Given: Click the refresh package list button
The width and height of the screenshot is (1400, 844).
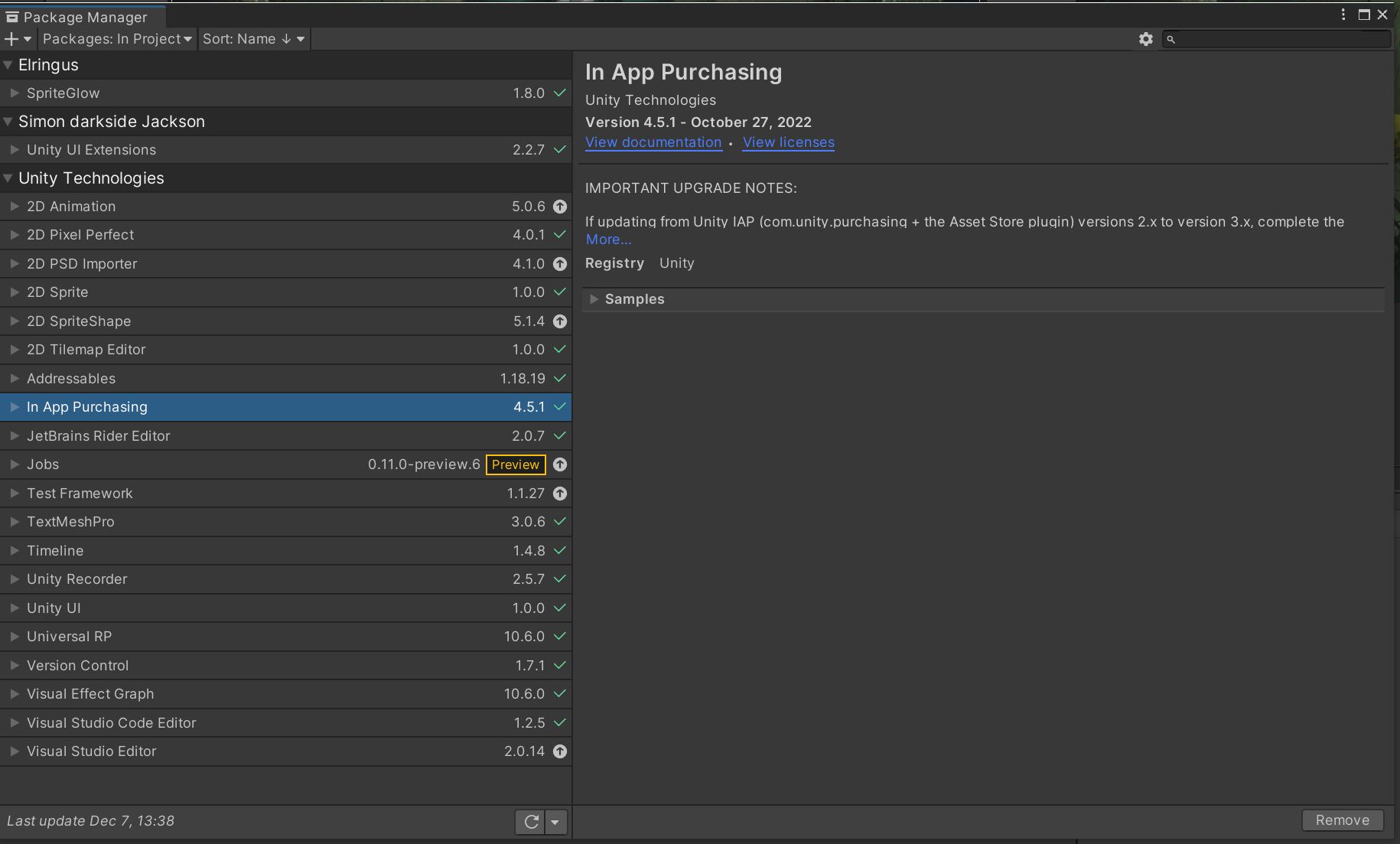Looking at the screenshot, I should pos(531,822).
